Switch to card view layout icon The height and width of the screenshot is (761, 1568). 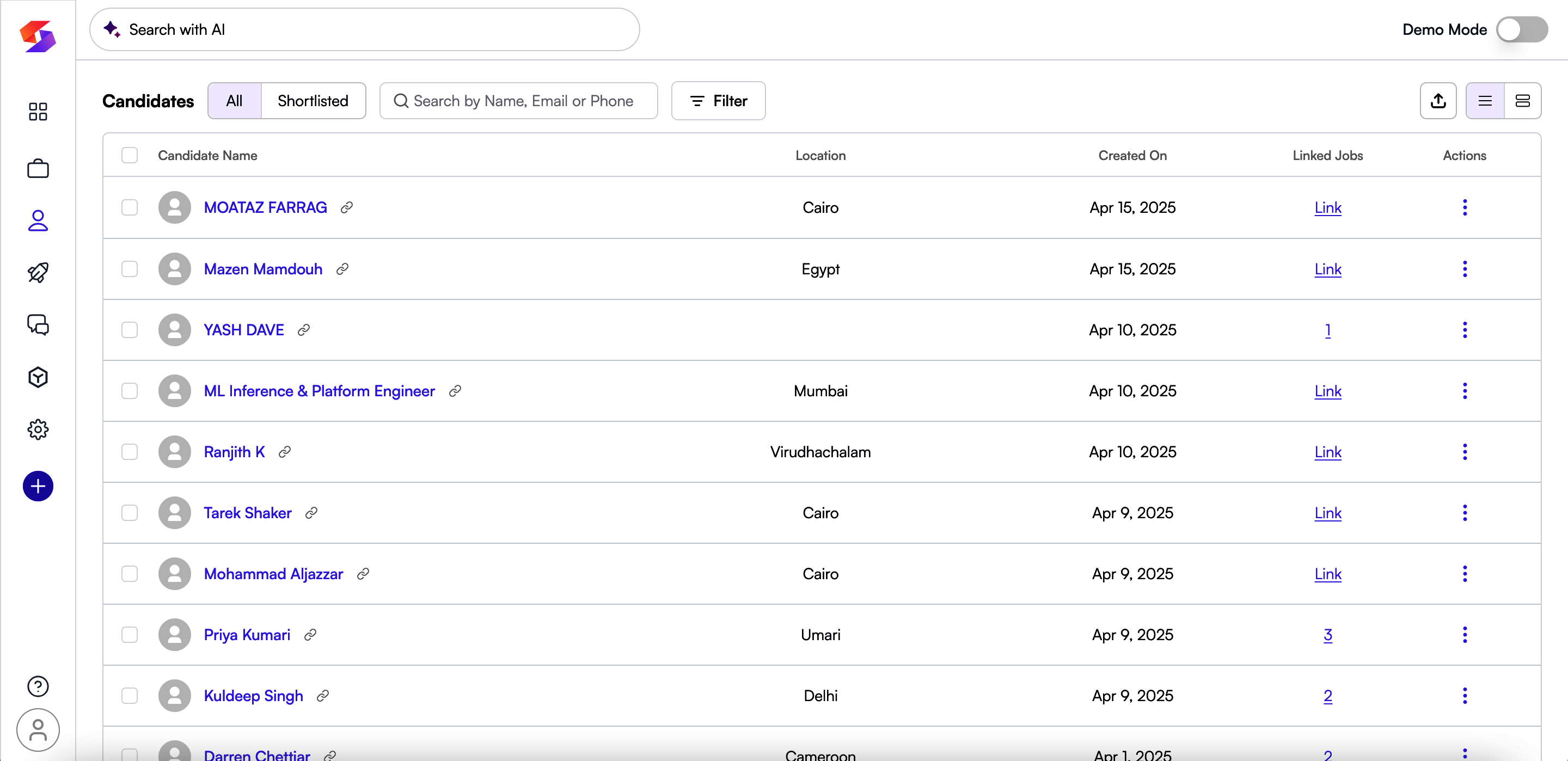tap(1522, 101)
